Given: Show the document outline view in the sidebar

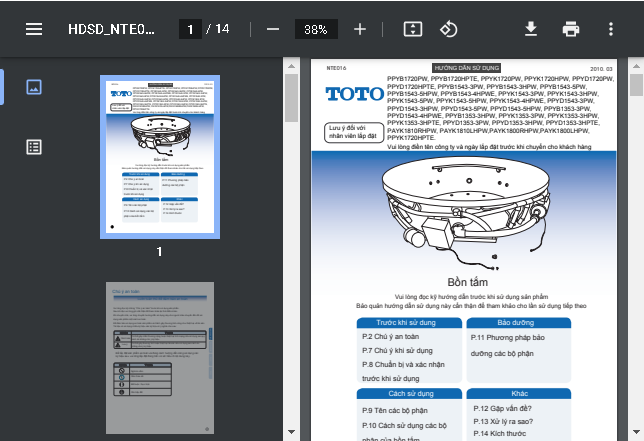Looking at the screenshot, I should tap(34, 147).
